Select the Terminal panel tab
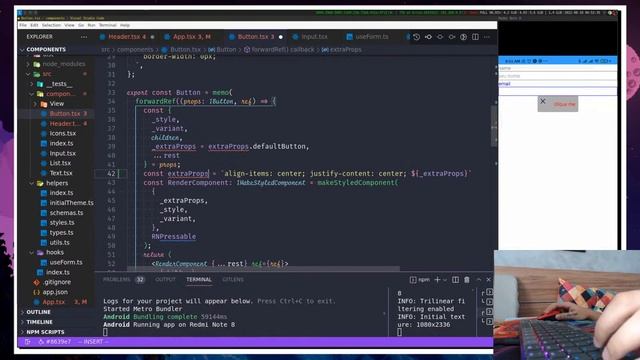 [x=199, y=280]
